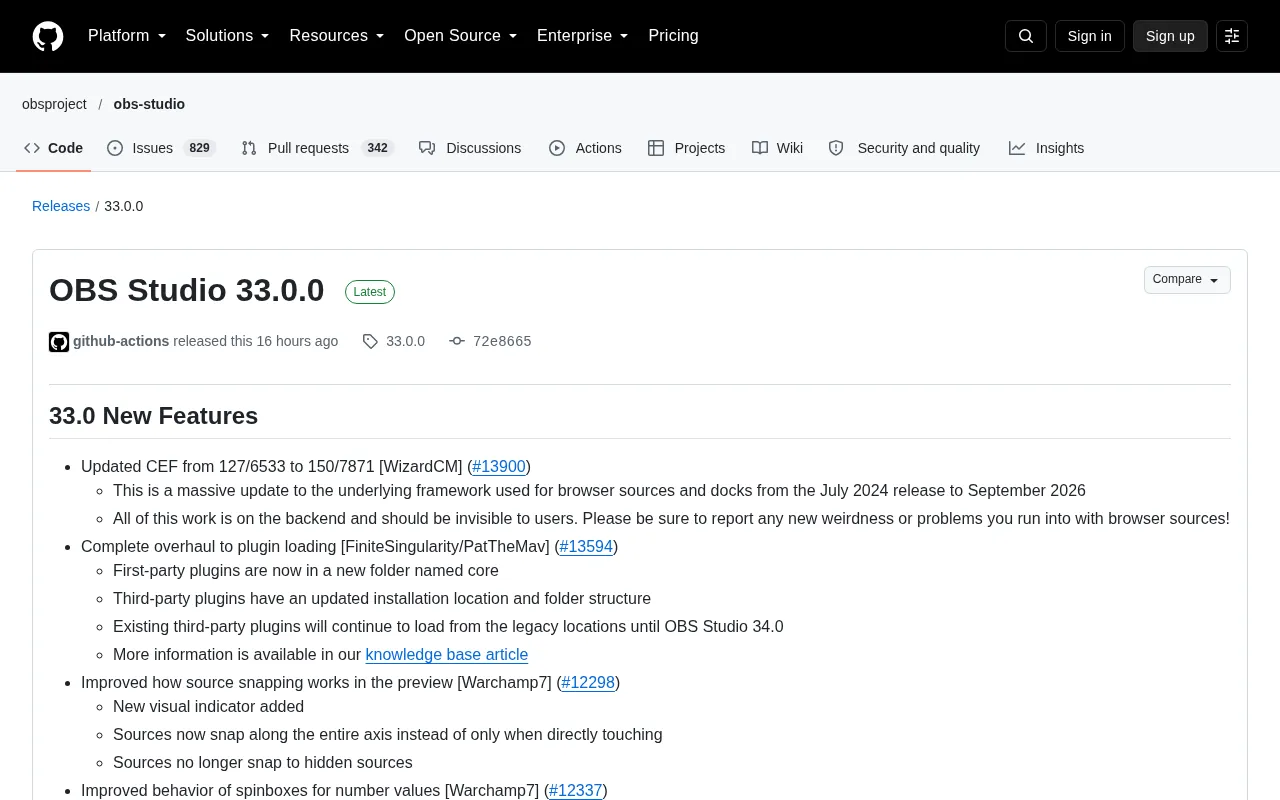Open the obs-studio repository link
1280x800 pixels.
(x=149, y=104)
